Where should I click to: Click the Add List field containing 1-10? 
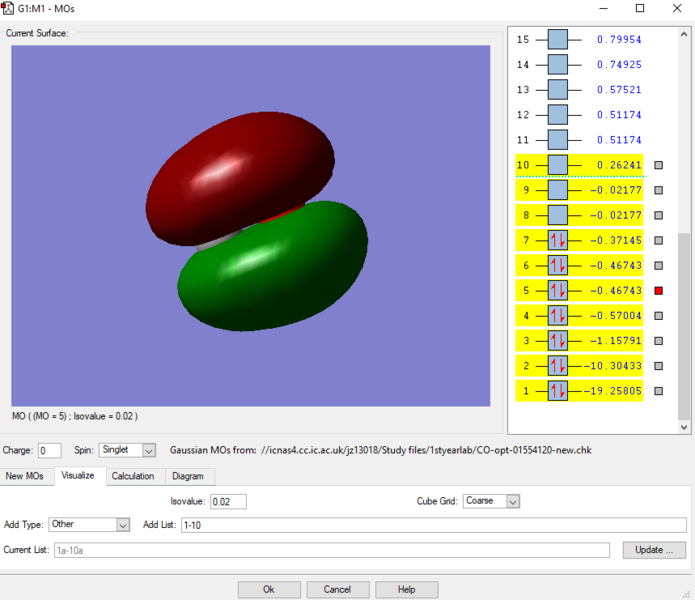[433, 525]
